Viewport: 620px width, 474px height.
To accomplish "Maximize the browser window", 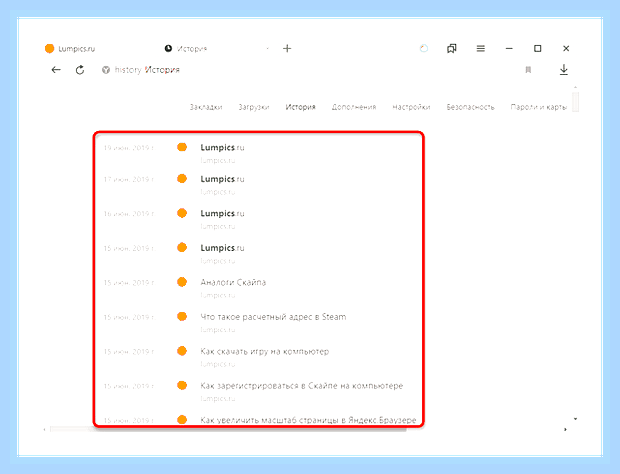I will coord(537,48).
